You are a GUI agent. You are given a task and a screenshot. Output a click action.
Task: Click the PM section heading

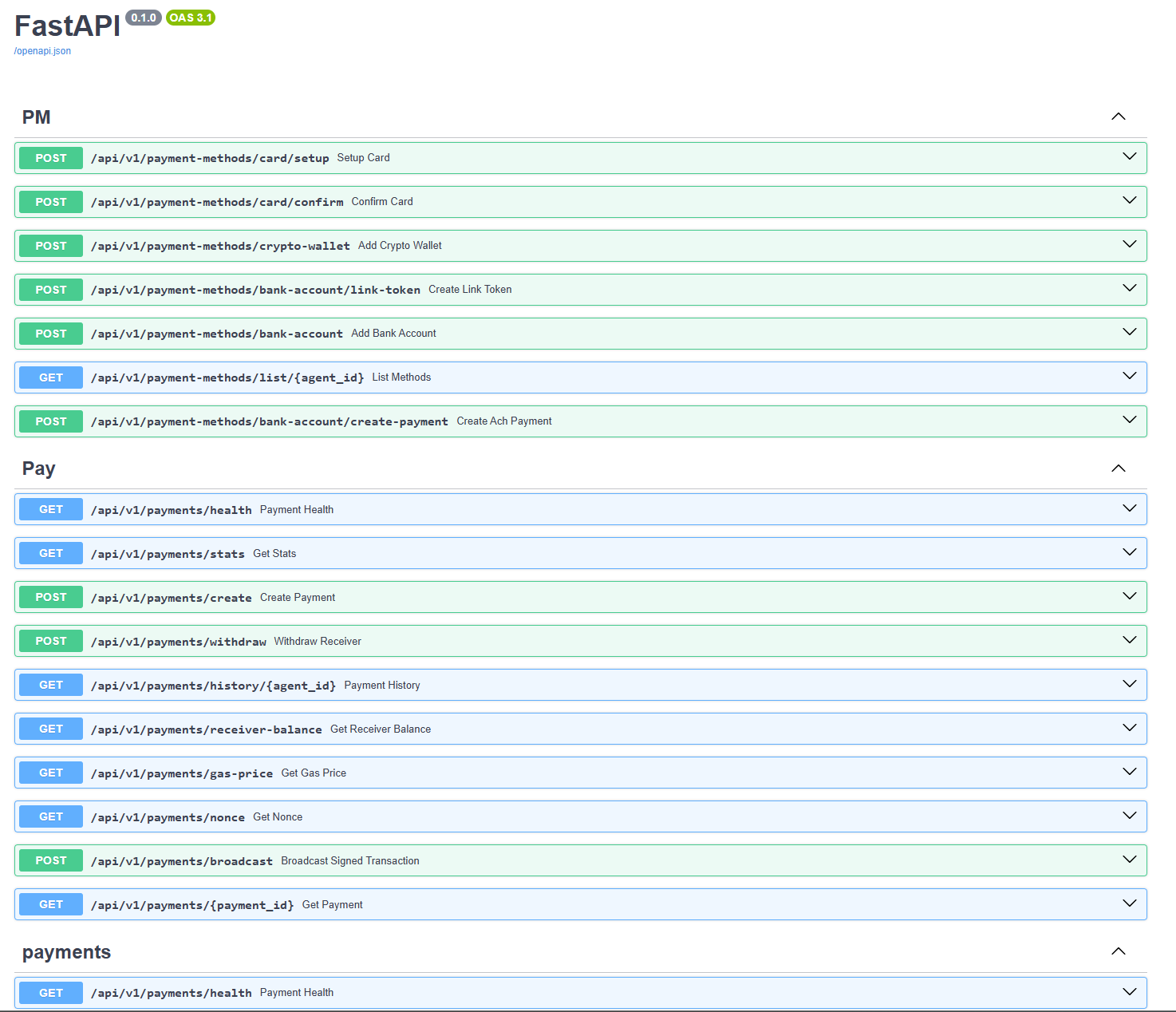click(x=37, y=117)
